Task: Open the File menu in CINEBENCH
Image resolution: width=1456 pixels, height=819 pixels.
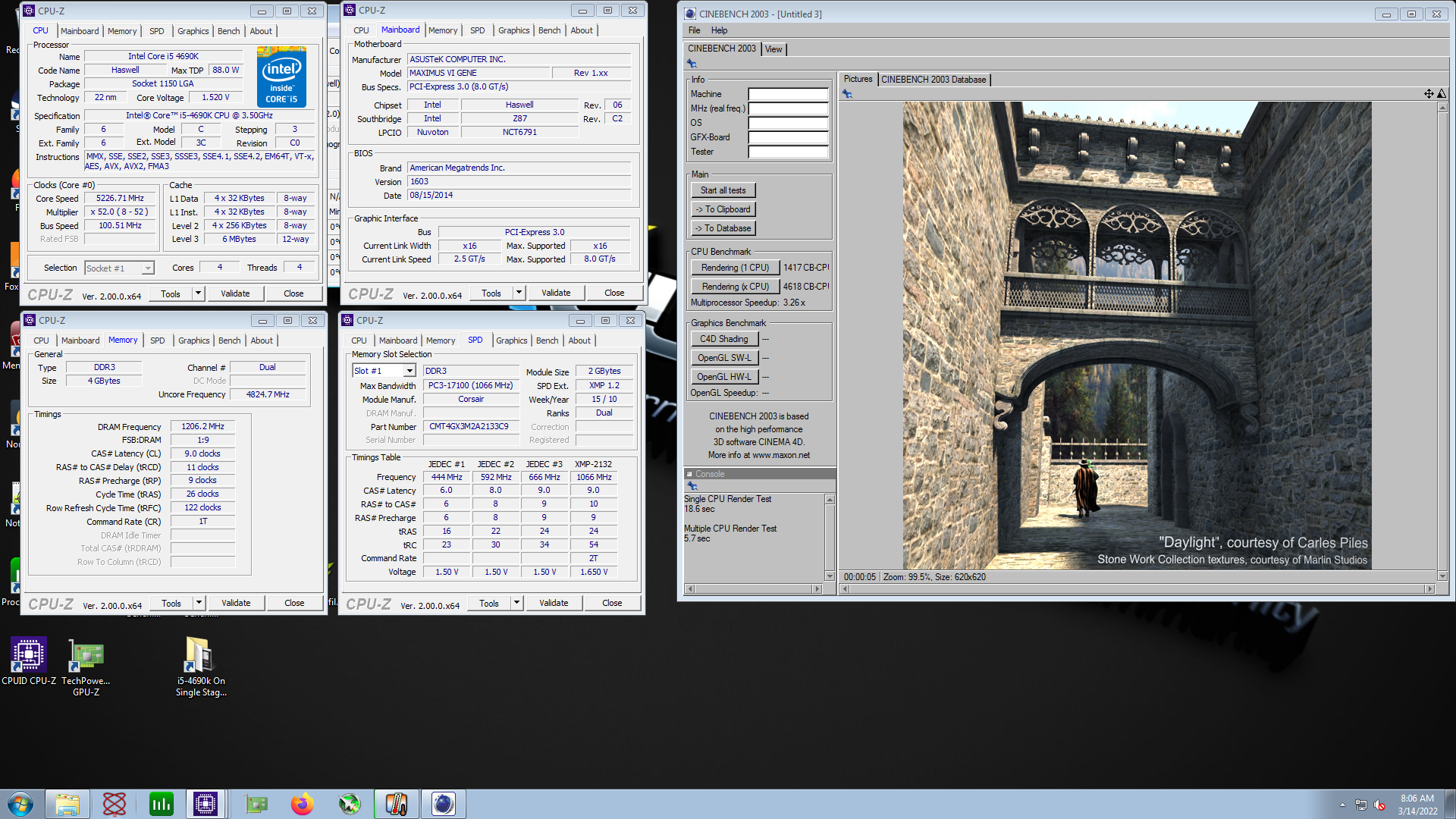Action: click(694, 30)
